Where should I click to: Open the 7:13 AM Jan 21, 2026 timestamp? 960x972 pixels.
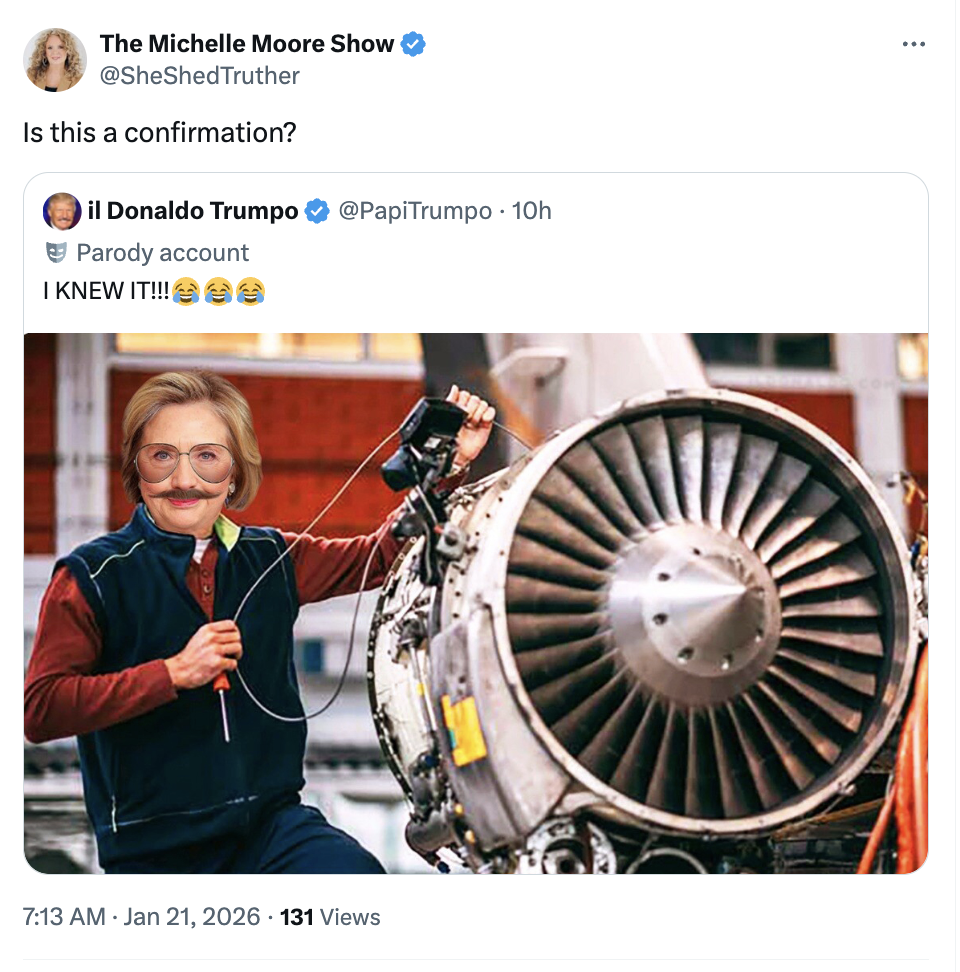pyautogui.click(x=141, y=916)
